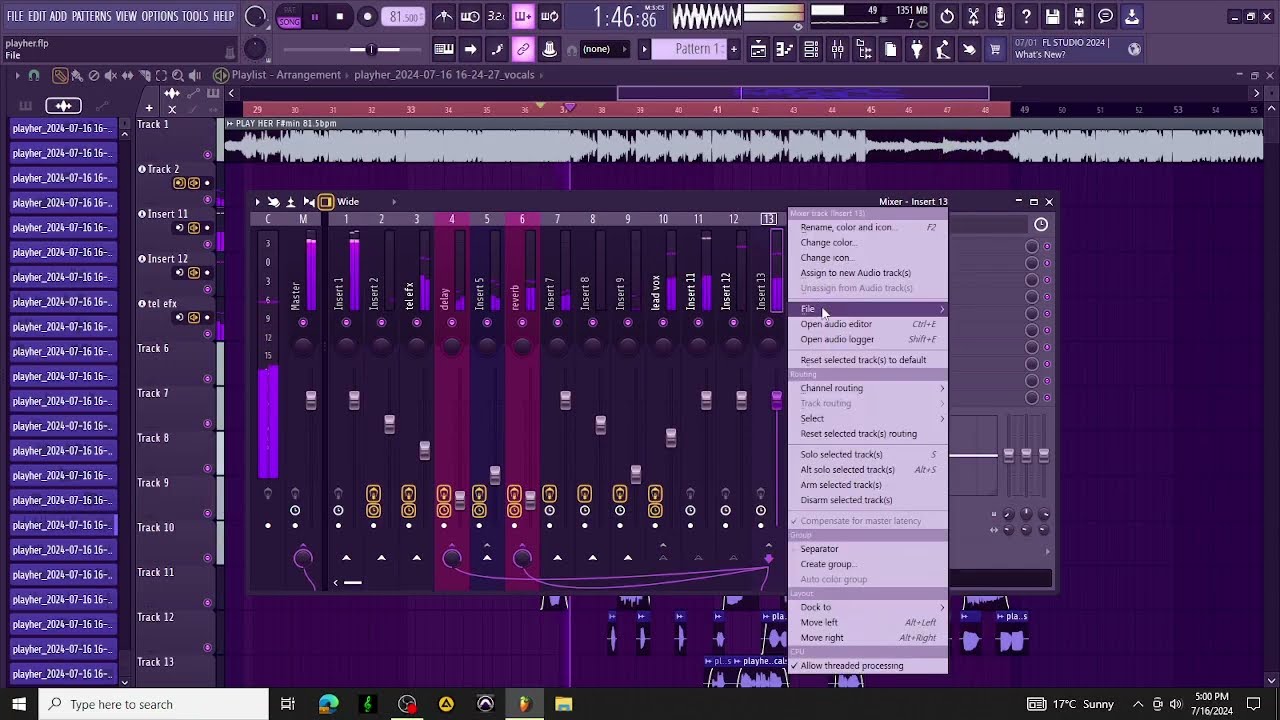
Task: Expand the Dock to submenu
Action: pyautogui.click(x=867, y=607)
